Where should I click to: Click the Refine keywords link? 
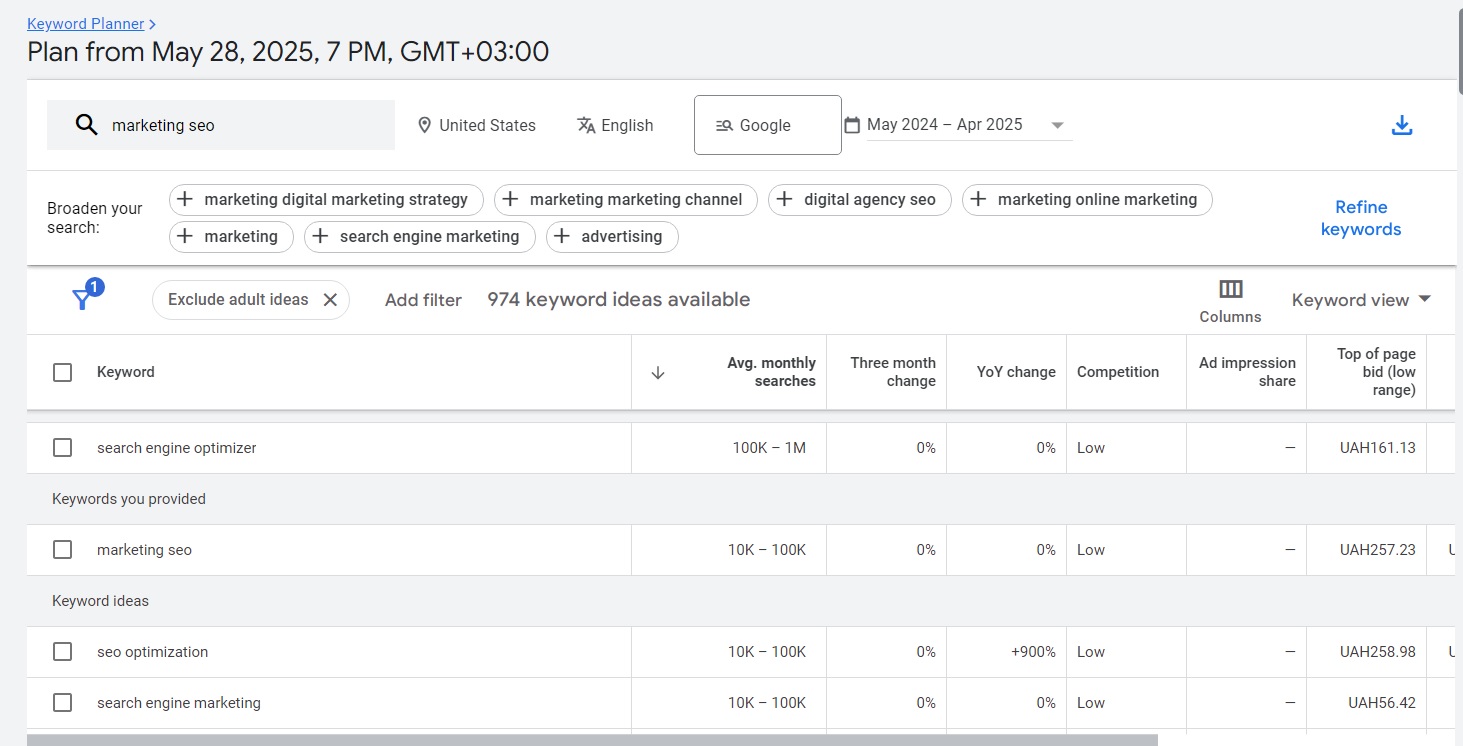tap(1360, 218)
